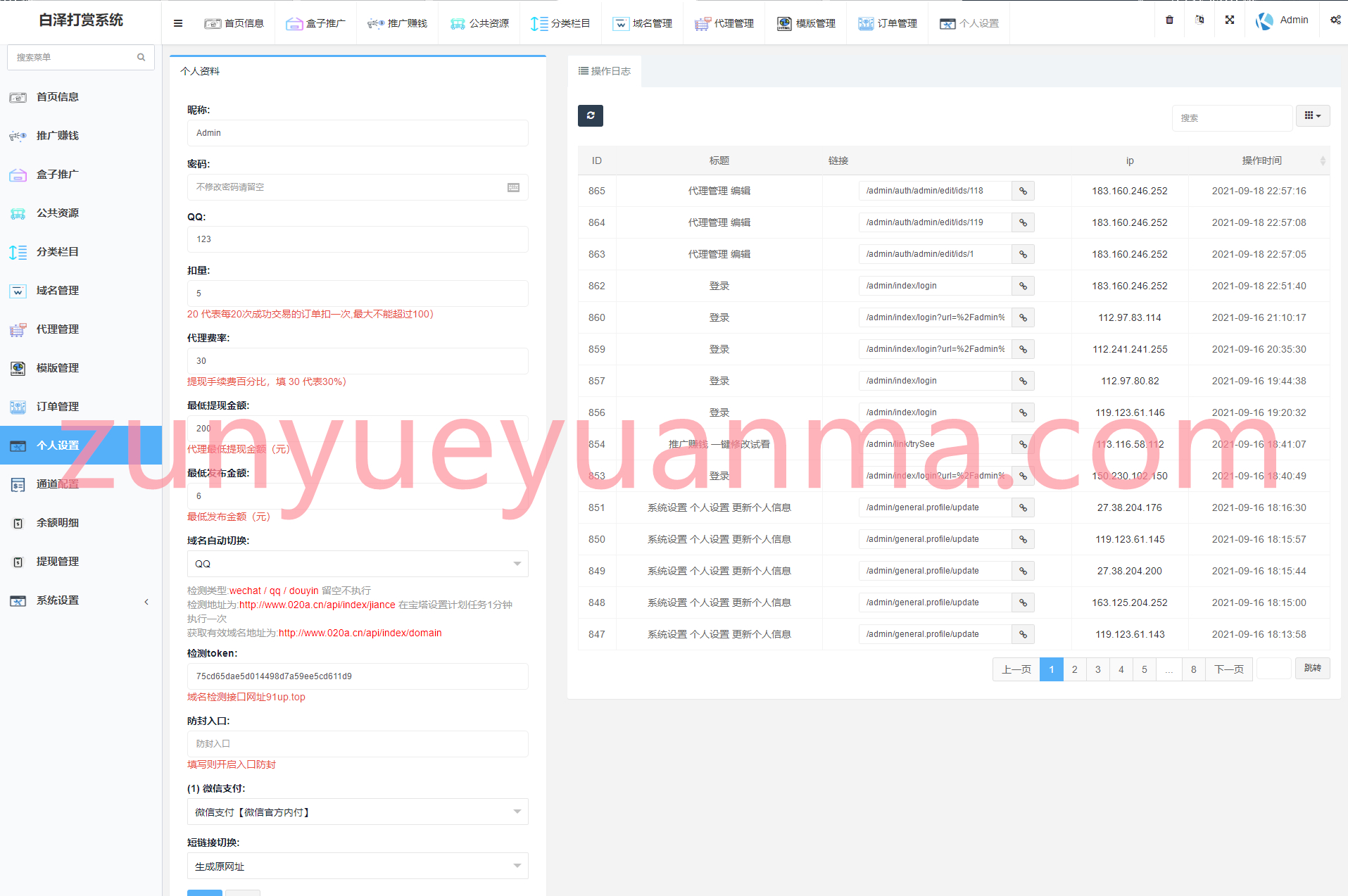Open 盒子推广 in the sidebar

pos(81,175)
